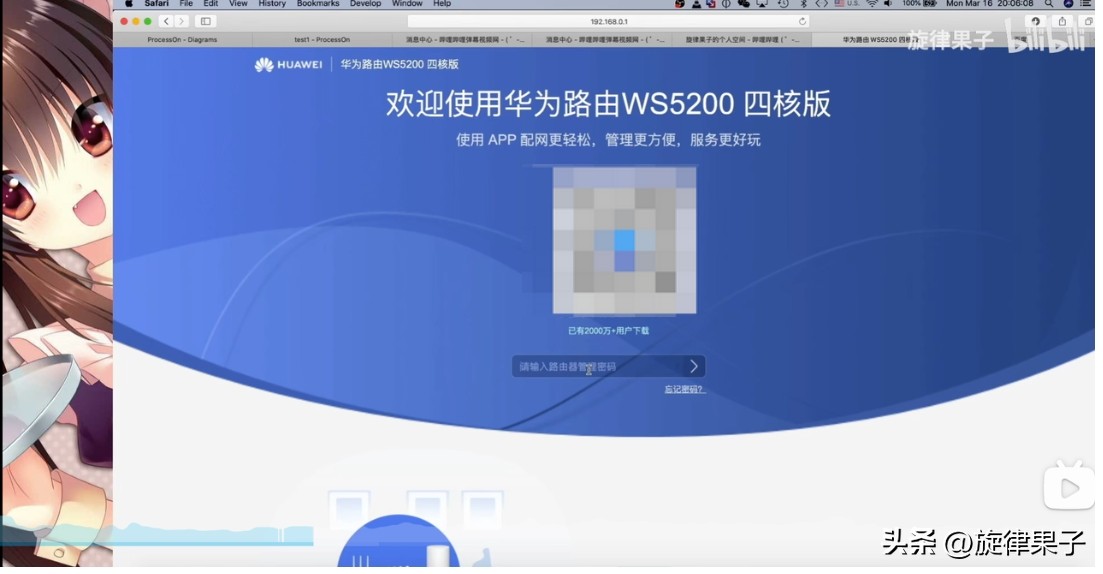Switch to the ProcessOn - Diagrams tab
1103x574 pixels.
(x=182, y=40)
